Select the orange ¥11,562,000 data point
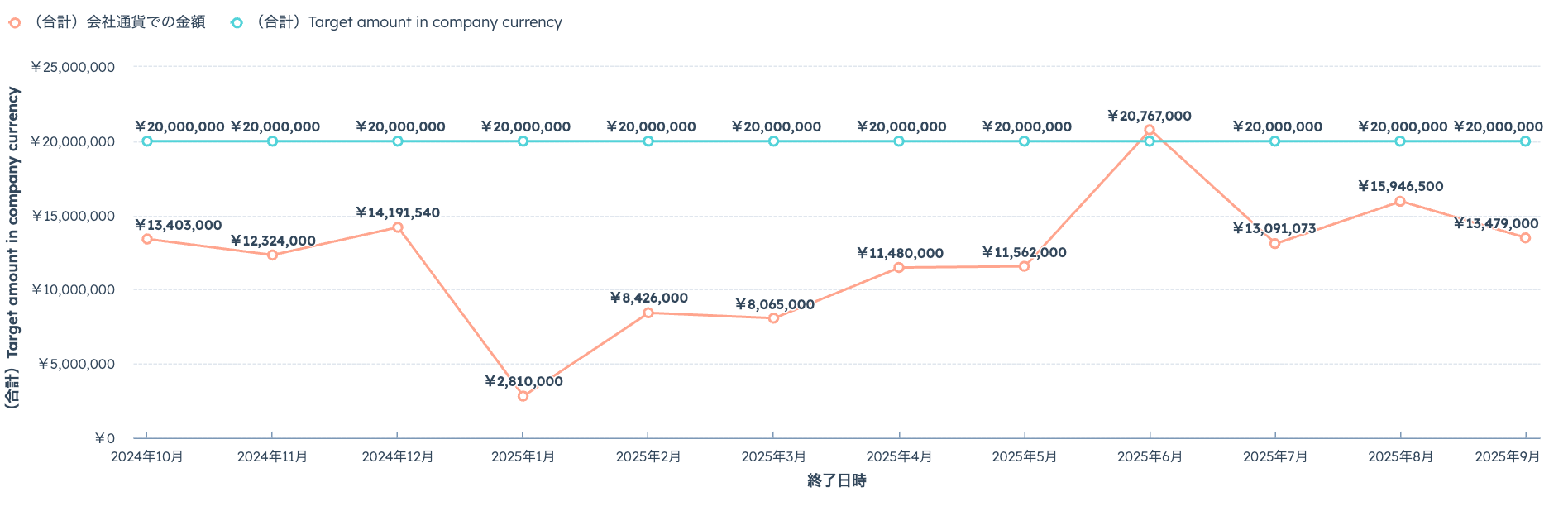Viewport: 1568px width, 506px height. 1024,266
